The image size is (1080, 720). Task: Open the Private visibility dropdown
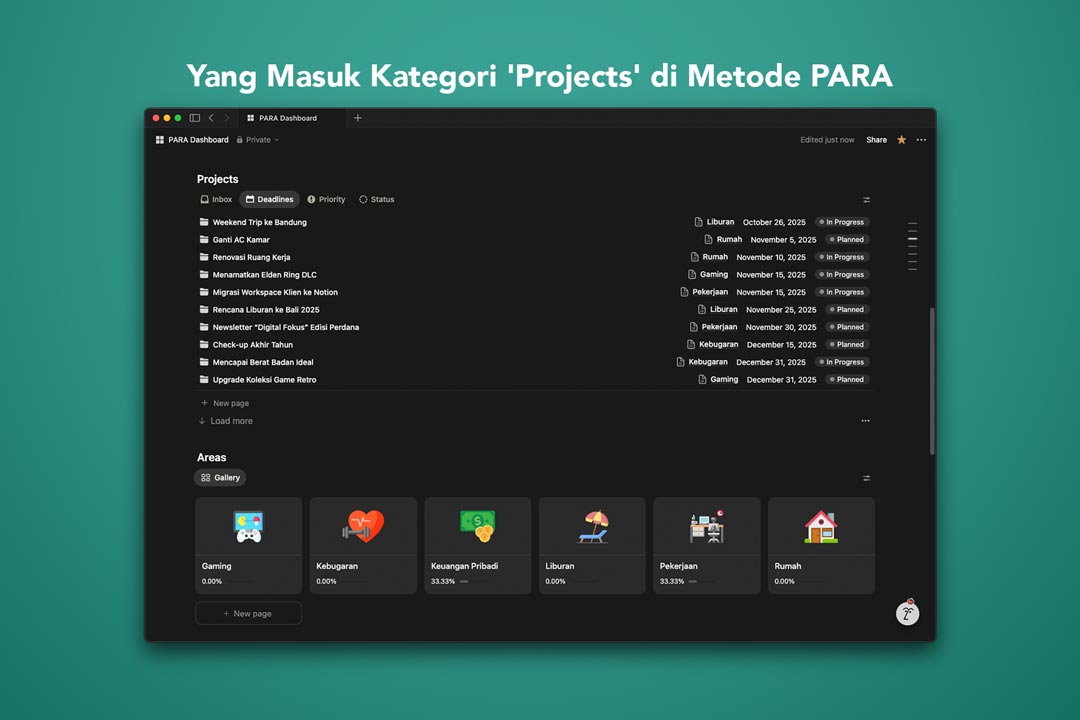pyautogui.click(x=258, y=140)
